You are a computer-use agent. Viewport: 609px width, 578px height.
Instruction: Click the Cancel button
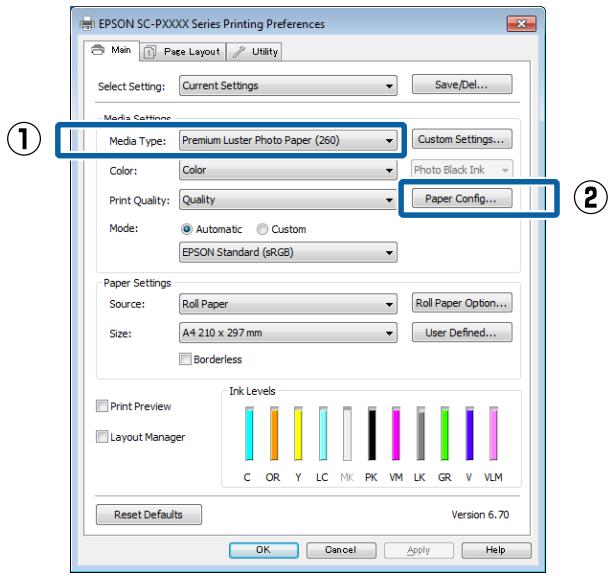(x=341, y=550)
